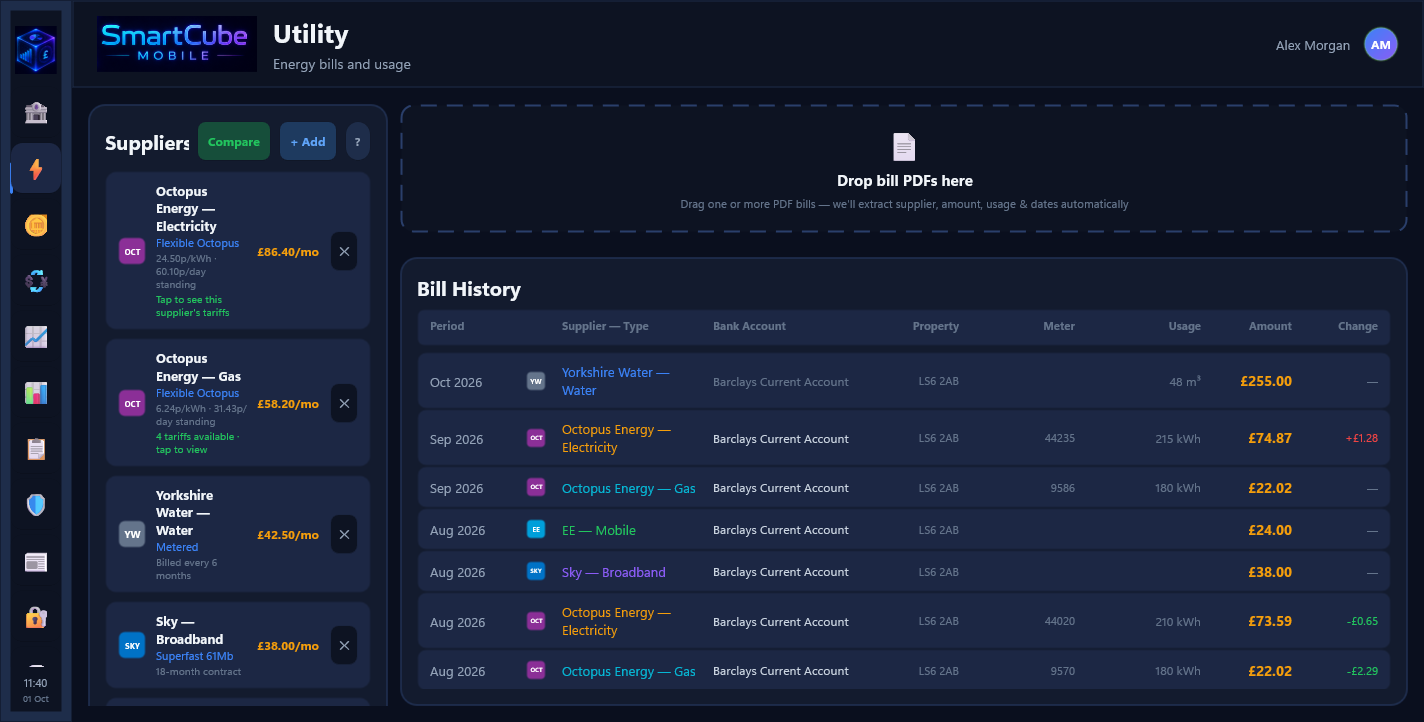Click the SKY badge on Sky Broadband supplier card
The width and height of the screenshot is (1424, 722).
132,645
